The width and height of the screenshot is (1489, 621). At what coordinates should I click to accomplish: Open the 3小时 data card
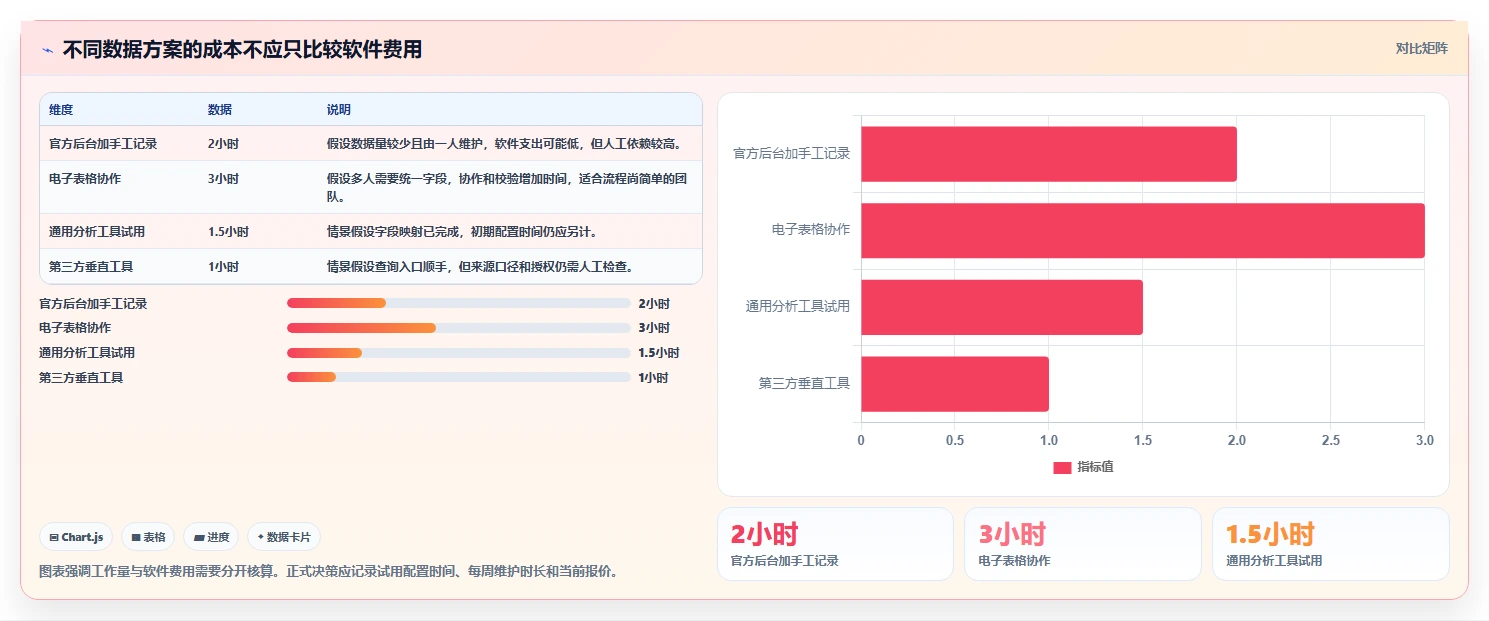pos(1083,544)
